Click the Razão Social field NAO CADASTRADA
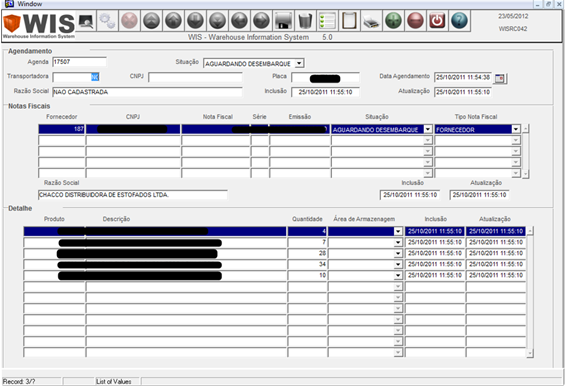 coord(147,92)
